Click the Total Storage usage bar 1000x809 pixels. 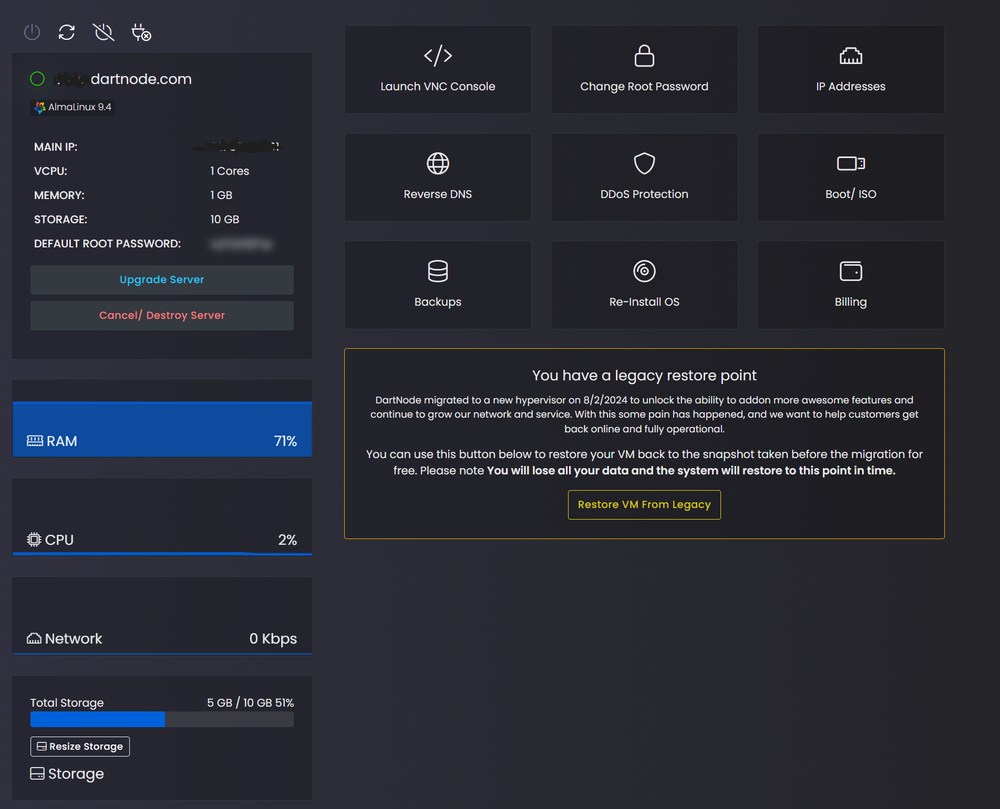coord(162,719)
